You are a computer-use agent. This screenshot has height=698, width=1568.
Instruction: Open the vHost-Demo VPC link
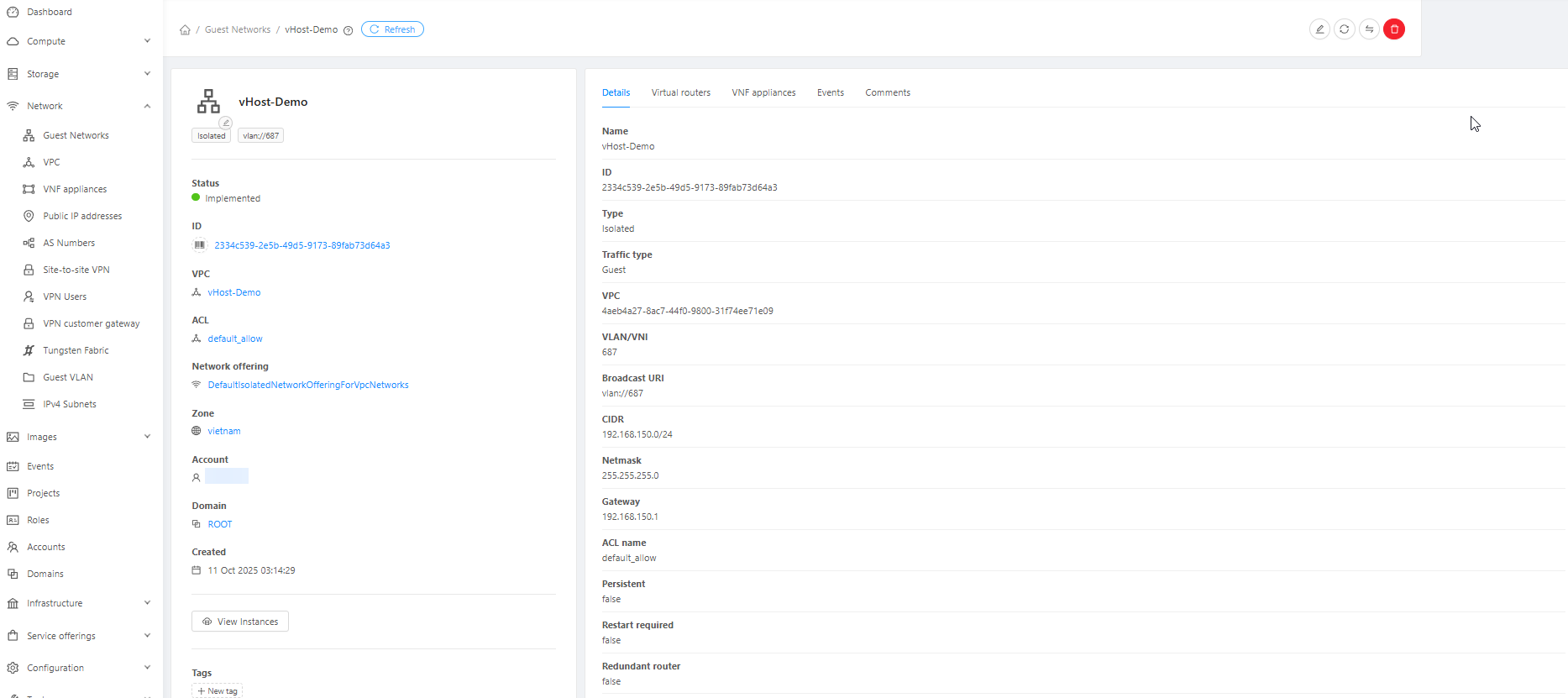coord(234,292)
